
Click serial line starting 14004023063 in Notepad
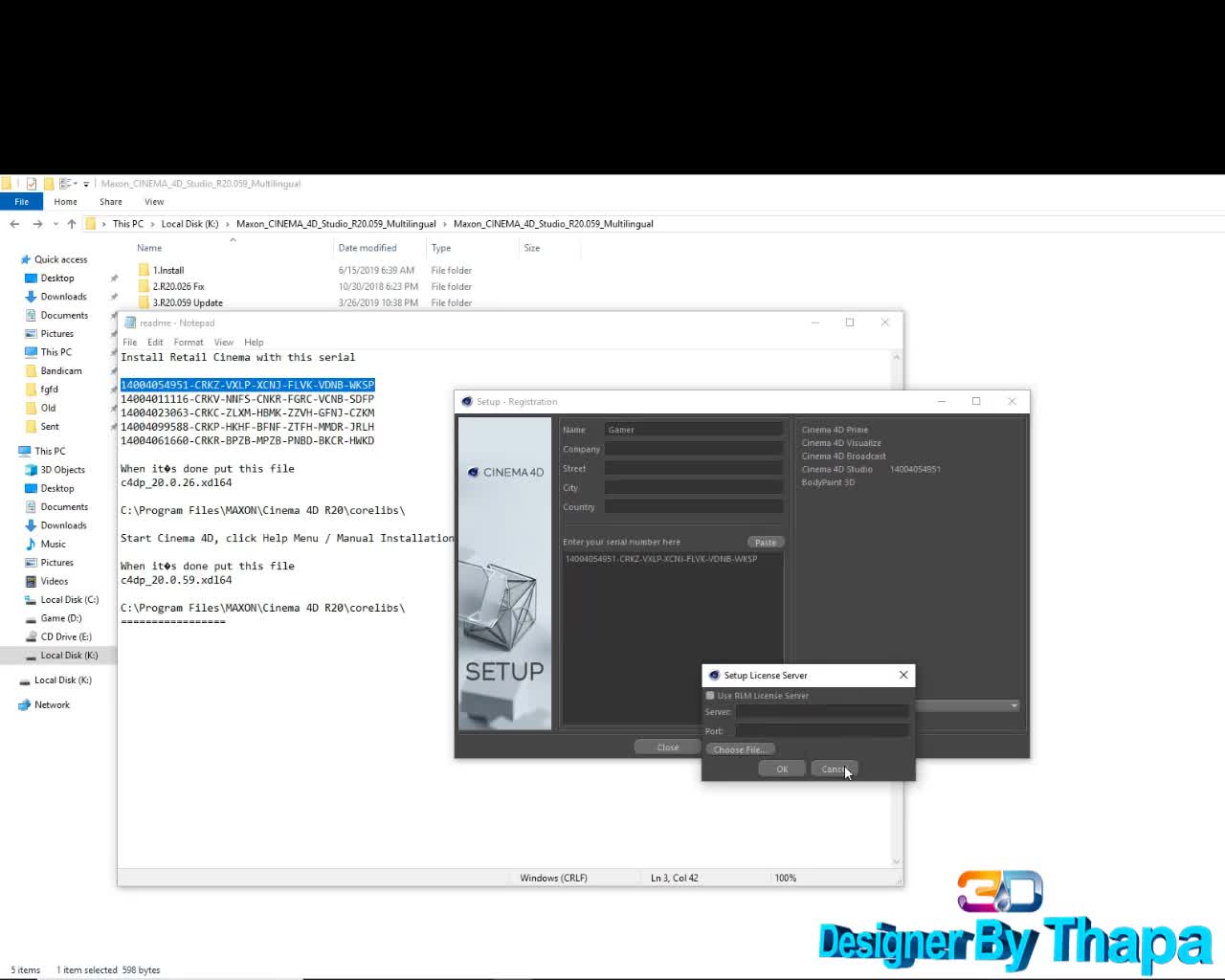point(247,413)
